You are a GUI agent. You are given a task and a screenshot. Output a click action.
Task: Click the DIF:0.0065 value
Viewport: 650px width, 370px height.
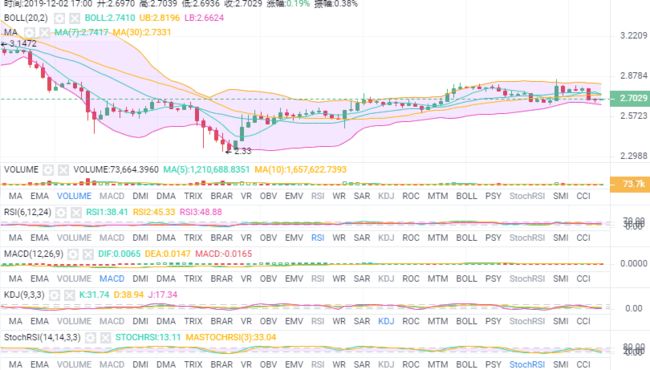point(119,254)
